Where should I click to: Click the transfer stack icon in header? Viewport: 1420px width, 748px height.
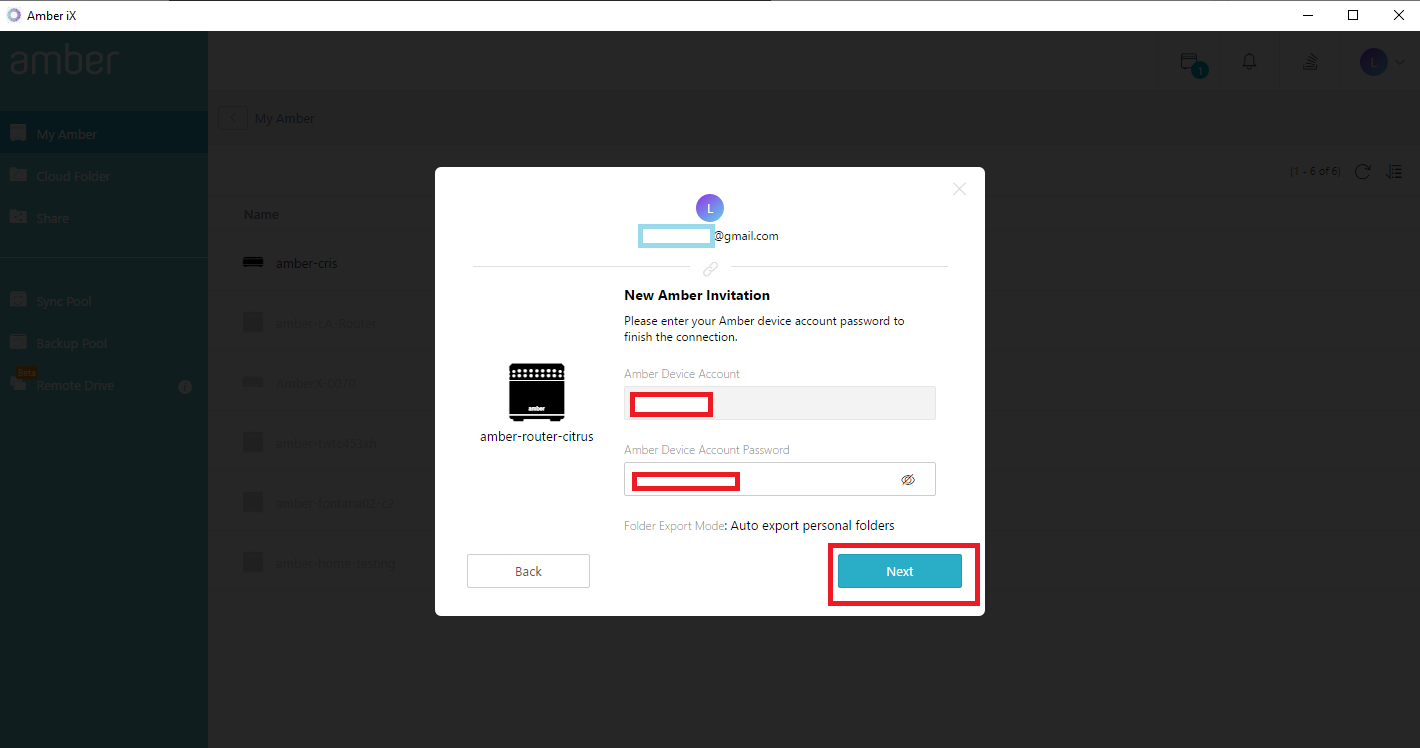[1310, 62]
